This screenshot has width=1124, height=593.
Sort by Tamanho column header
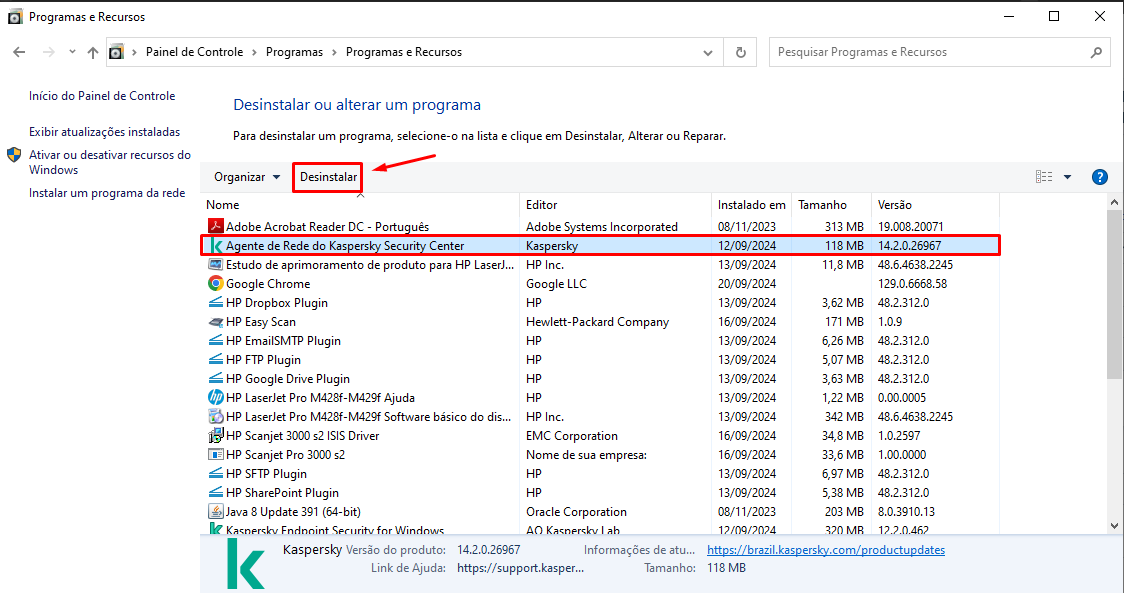(832, 205)
